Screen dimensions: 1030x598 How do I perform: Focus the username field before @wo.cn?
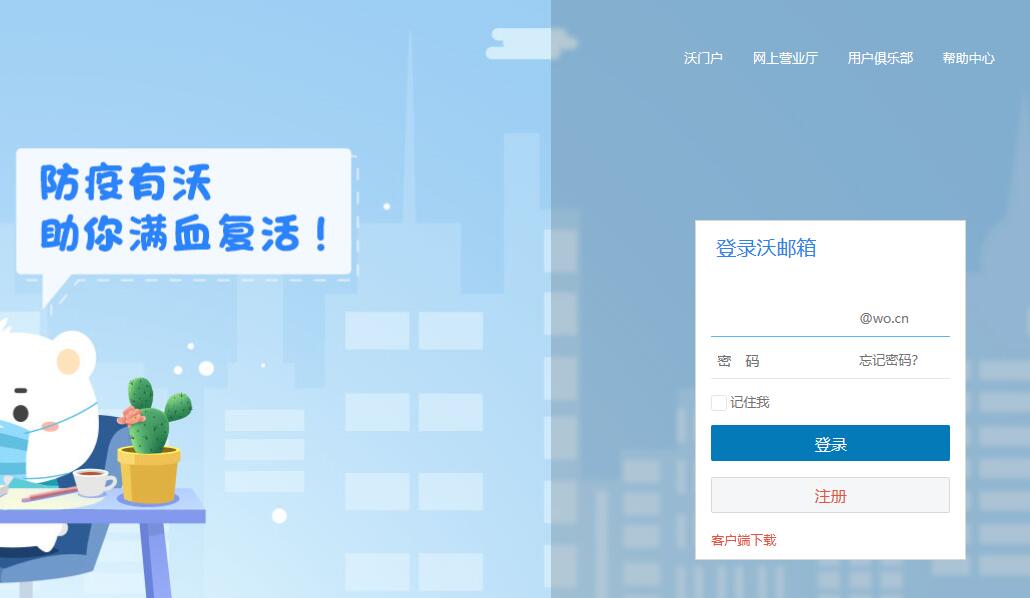click(784, 319)
